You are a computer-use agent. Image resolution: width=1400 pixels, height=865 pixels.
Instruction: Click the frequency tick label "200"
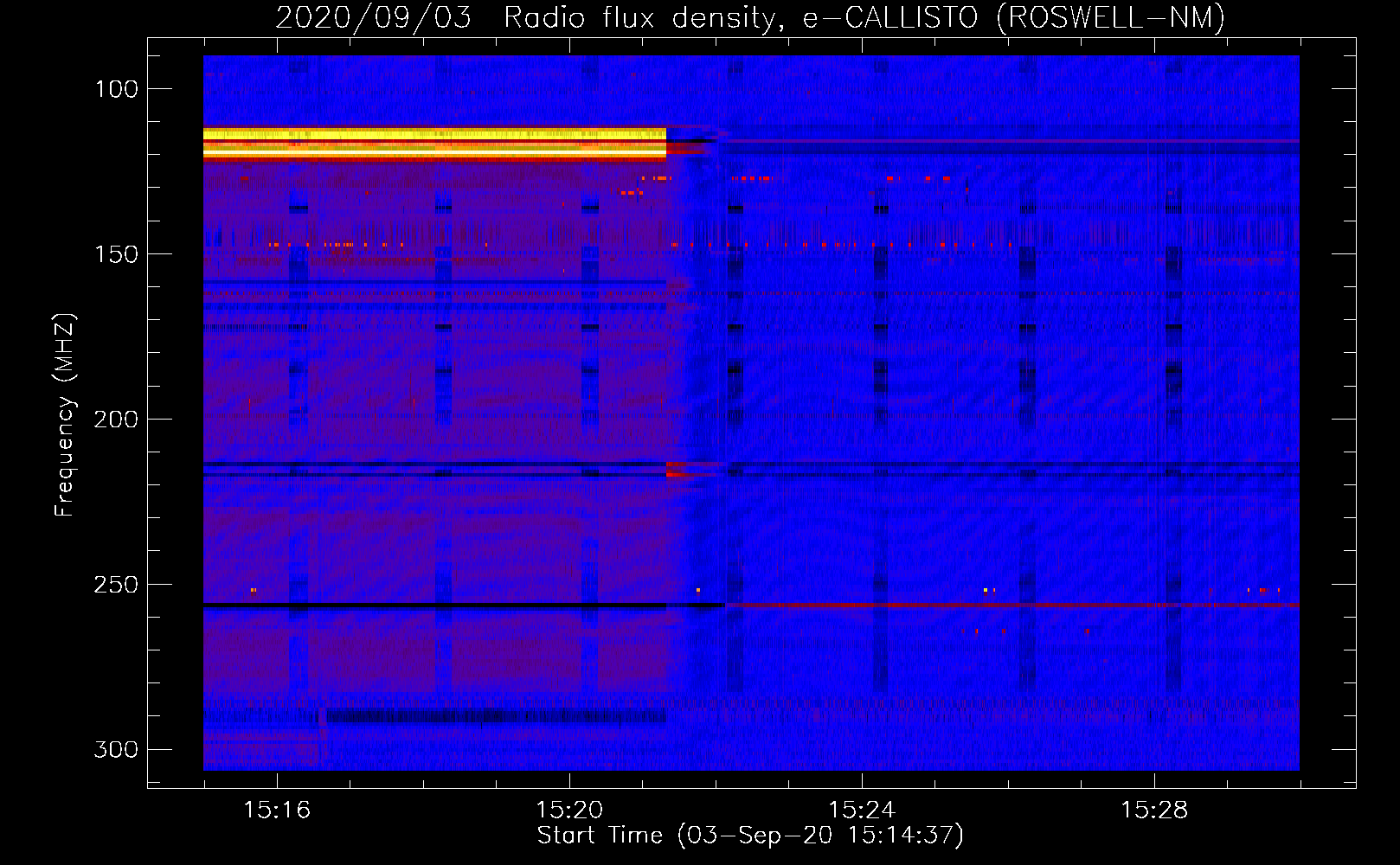click(116, 420)
